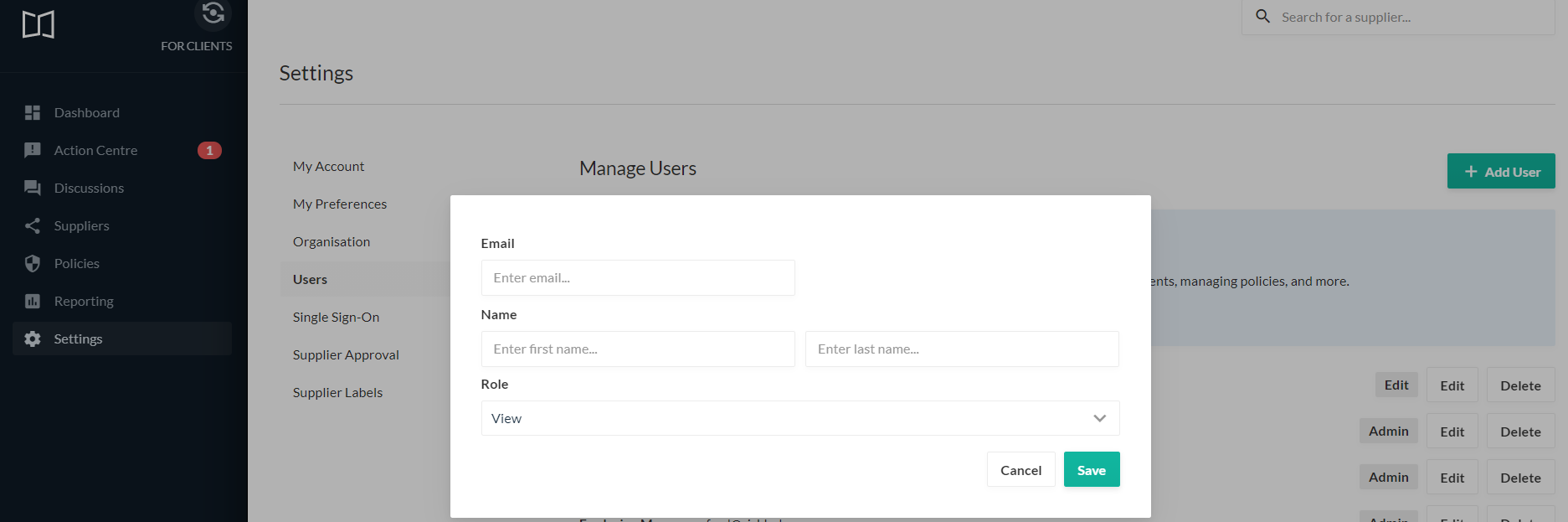Open My Account settings section
The width and height of the screenshot is (1568, 522).
(328, 166)
